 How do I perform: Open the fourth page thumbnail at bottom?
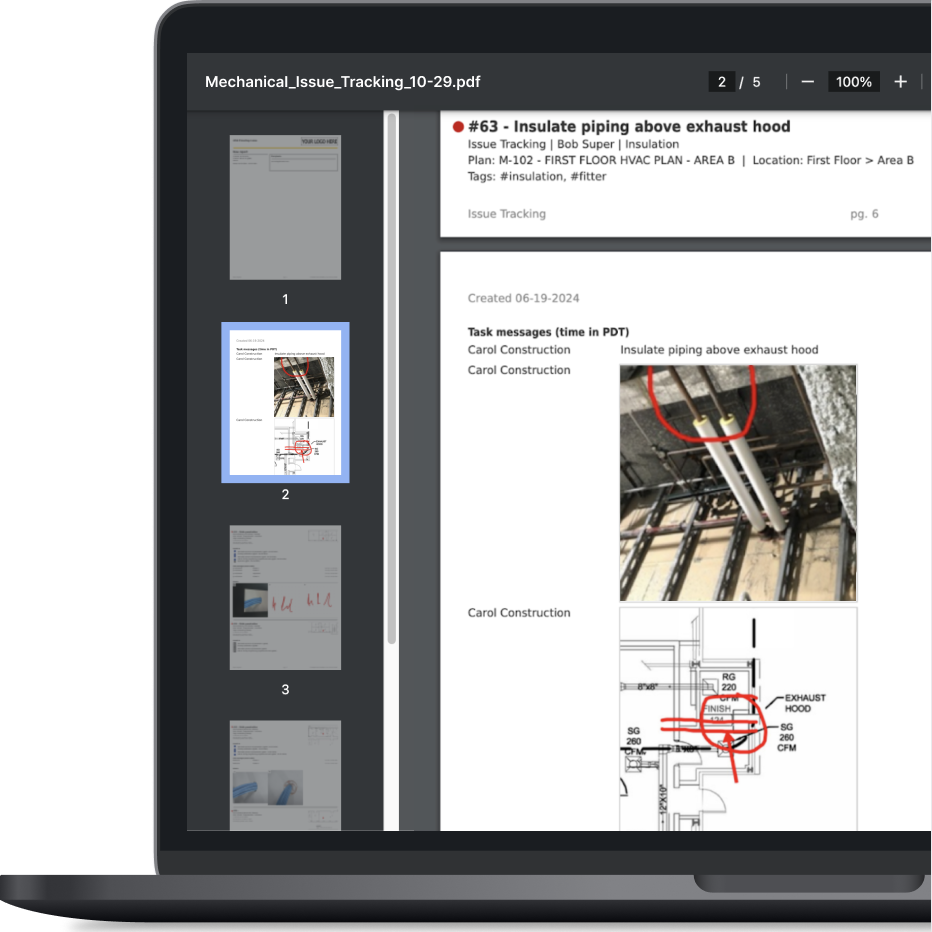click(x=285, y=774)
